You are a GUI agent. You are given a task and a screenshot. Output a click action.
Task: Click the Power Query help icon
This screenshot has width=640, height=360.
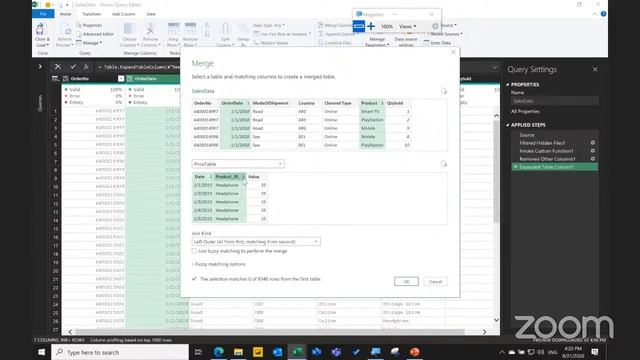603,14
